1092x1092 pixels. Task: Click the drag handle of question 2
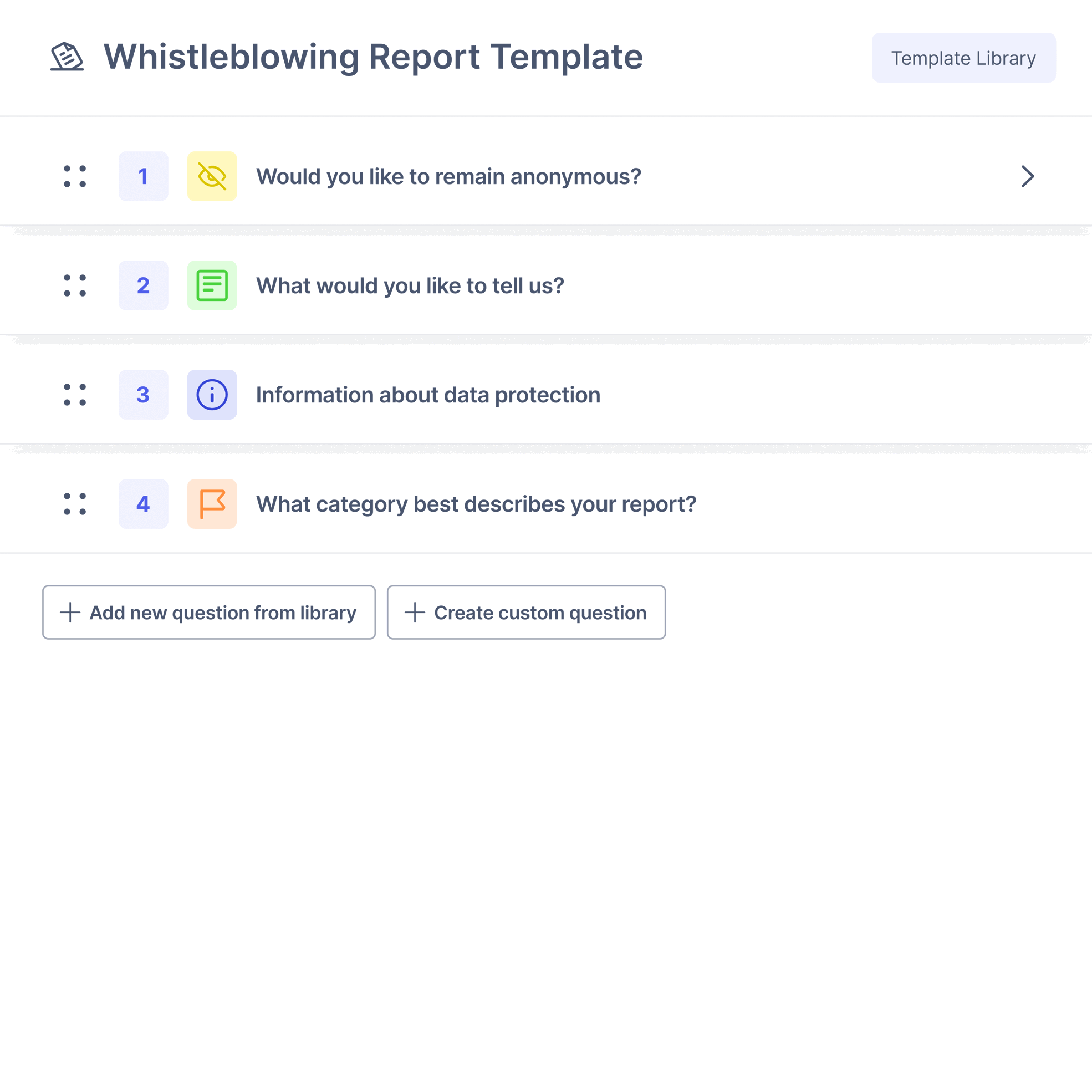click(75, 285)
